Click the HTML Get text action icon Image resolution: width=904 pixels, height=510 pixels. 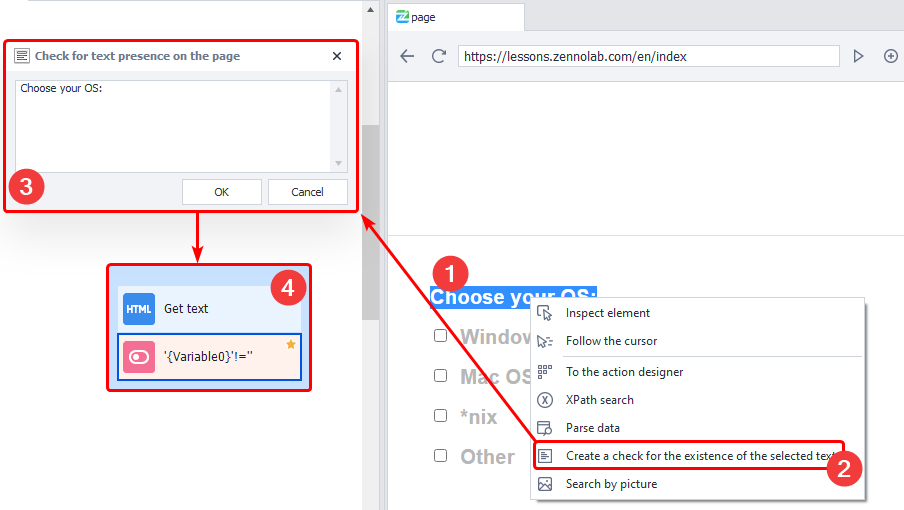click(139, 309)
